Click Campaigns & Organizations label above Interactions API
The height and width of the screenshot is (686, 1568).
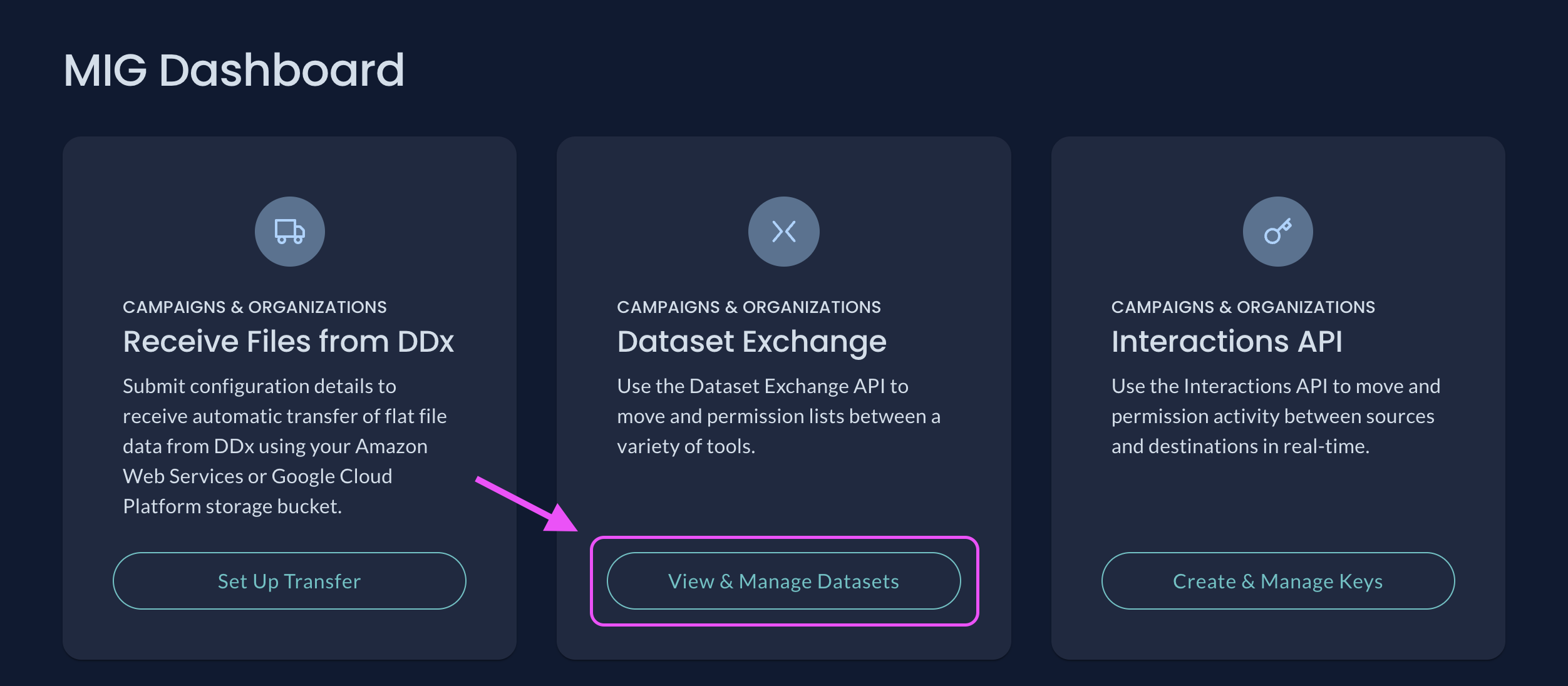coord(1243,307)
